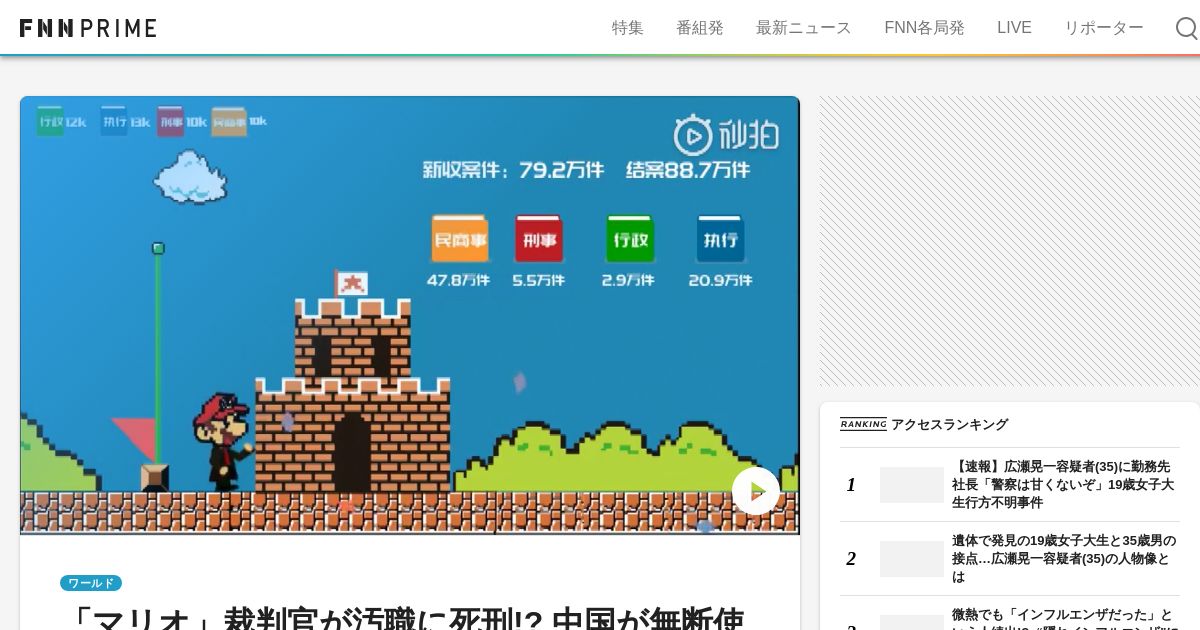Open the Mario judge article headline

click(x=402, y=617)
